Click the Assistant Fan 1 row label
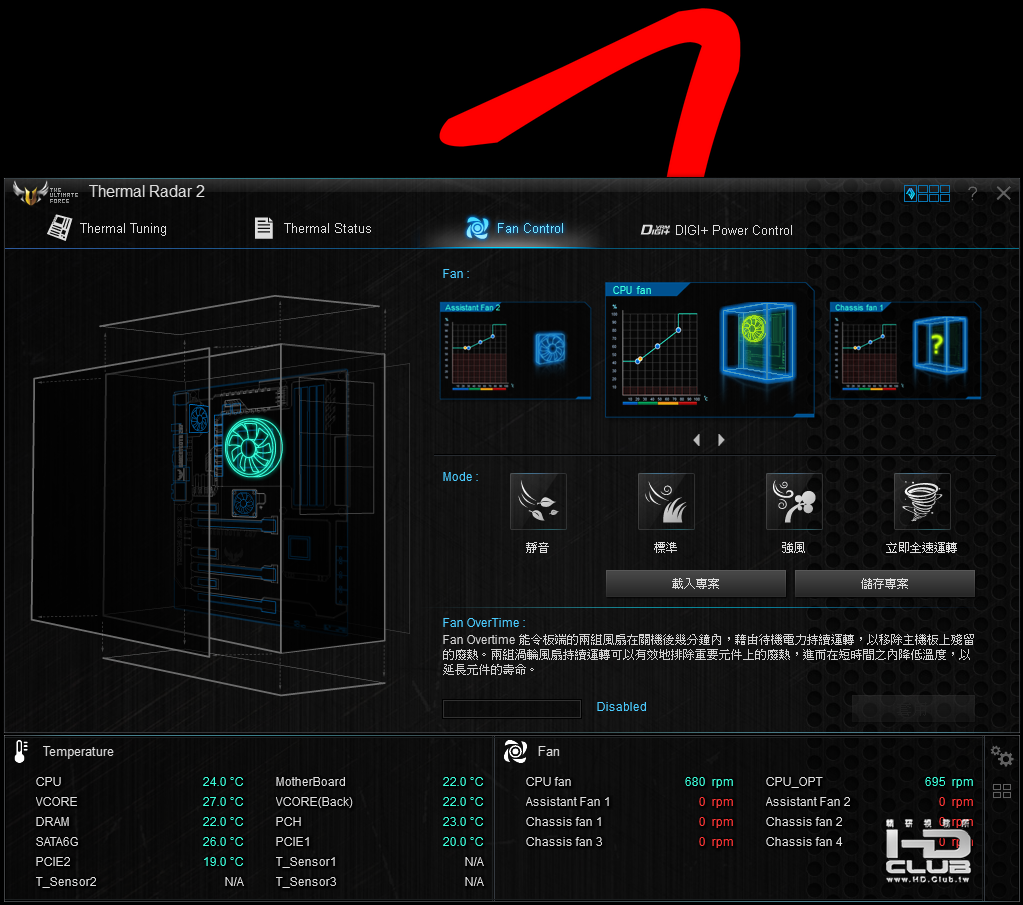This screenshot has width=1023, height=905. [x=568, y=802]
